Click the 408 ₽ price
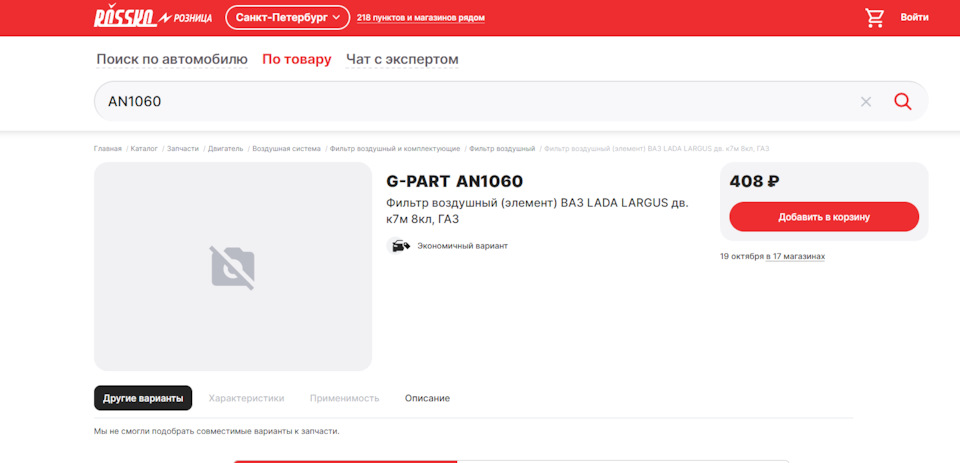 click(x=754, y=181)
